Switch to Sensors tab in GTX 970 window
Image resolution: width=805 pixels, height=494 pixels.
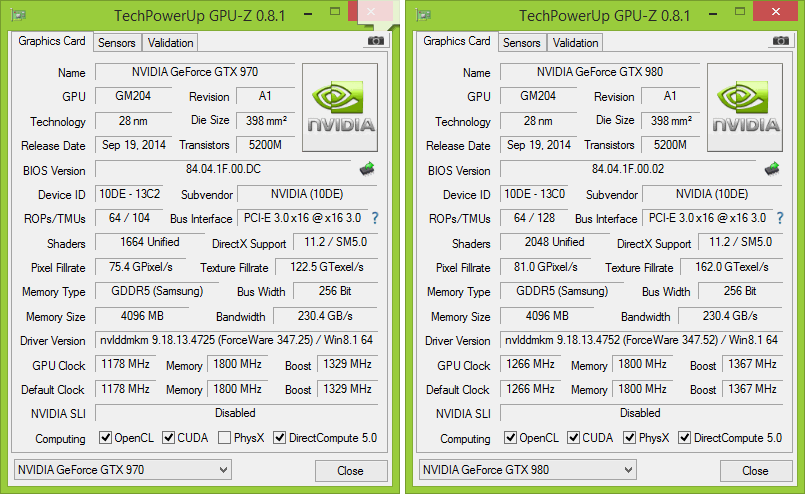coord(117,43)
